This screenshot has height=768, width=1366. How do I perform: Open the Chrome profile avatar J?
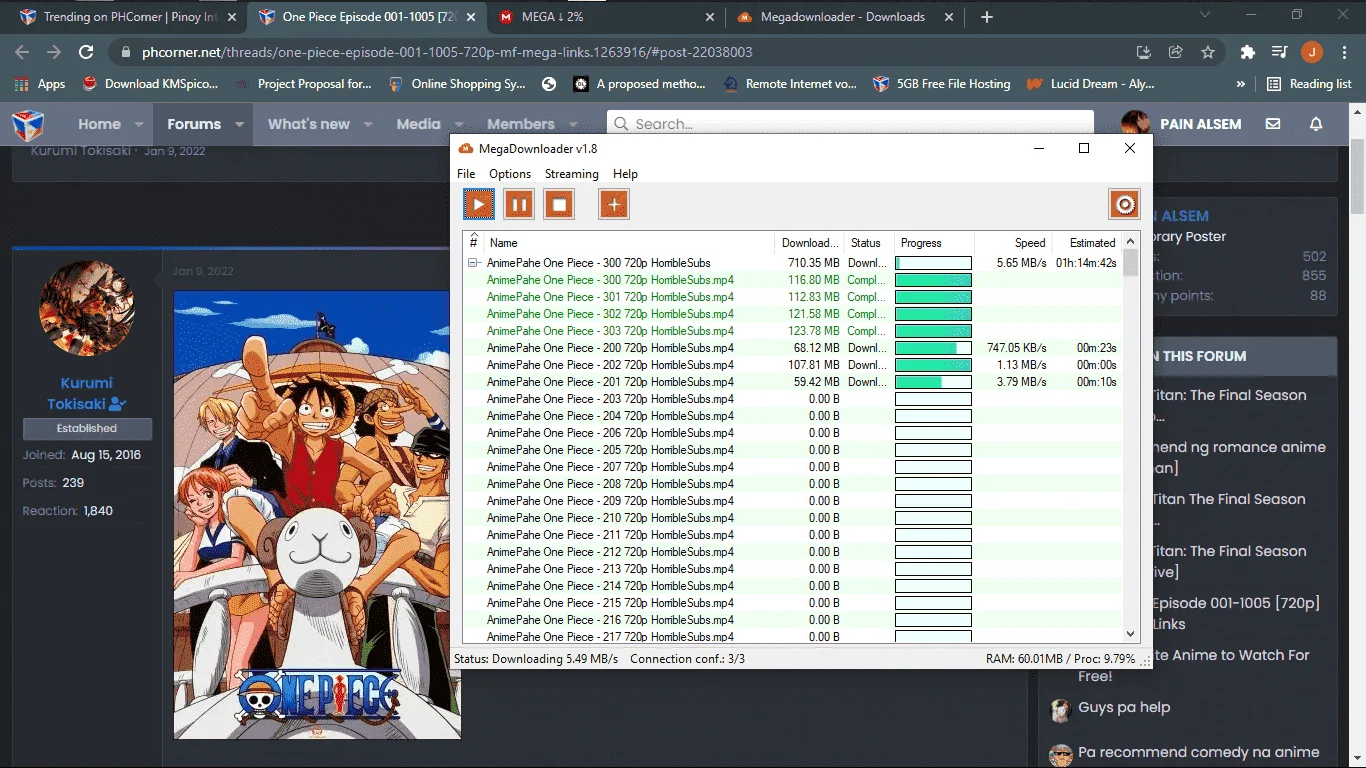[1312, 52]
